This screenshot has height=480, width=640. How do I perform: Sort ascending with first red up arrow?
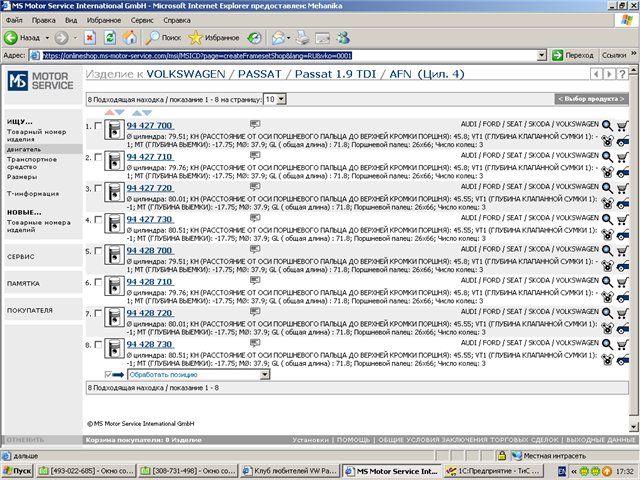click(x=109, y=113)
